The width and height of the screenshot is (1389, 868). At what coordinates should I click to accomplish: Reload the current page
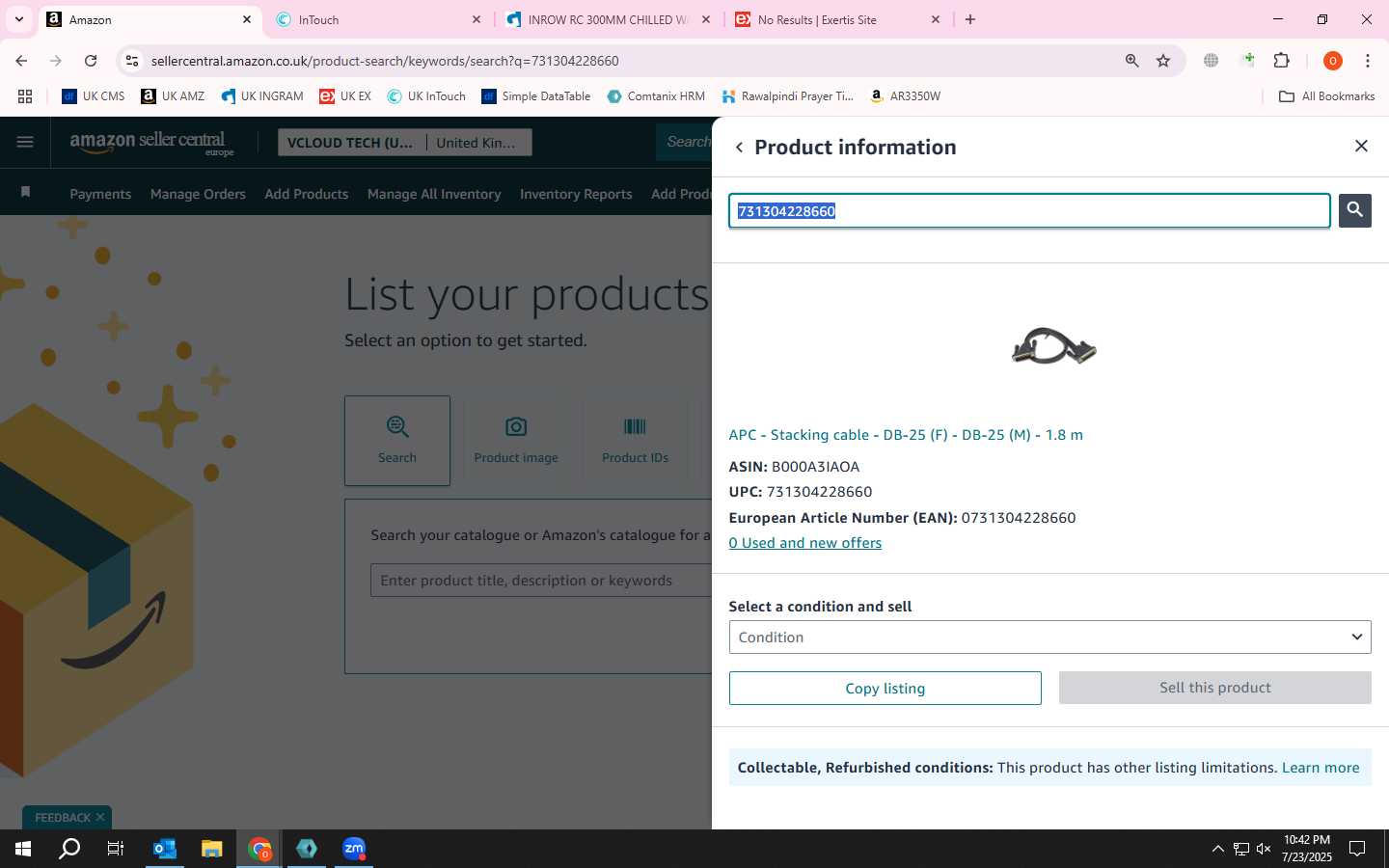[91, 61]
